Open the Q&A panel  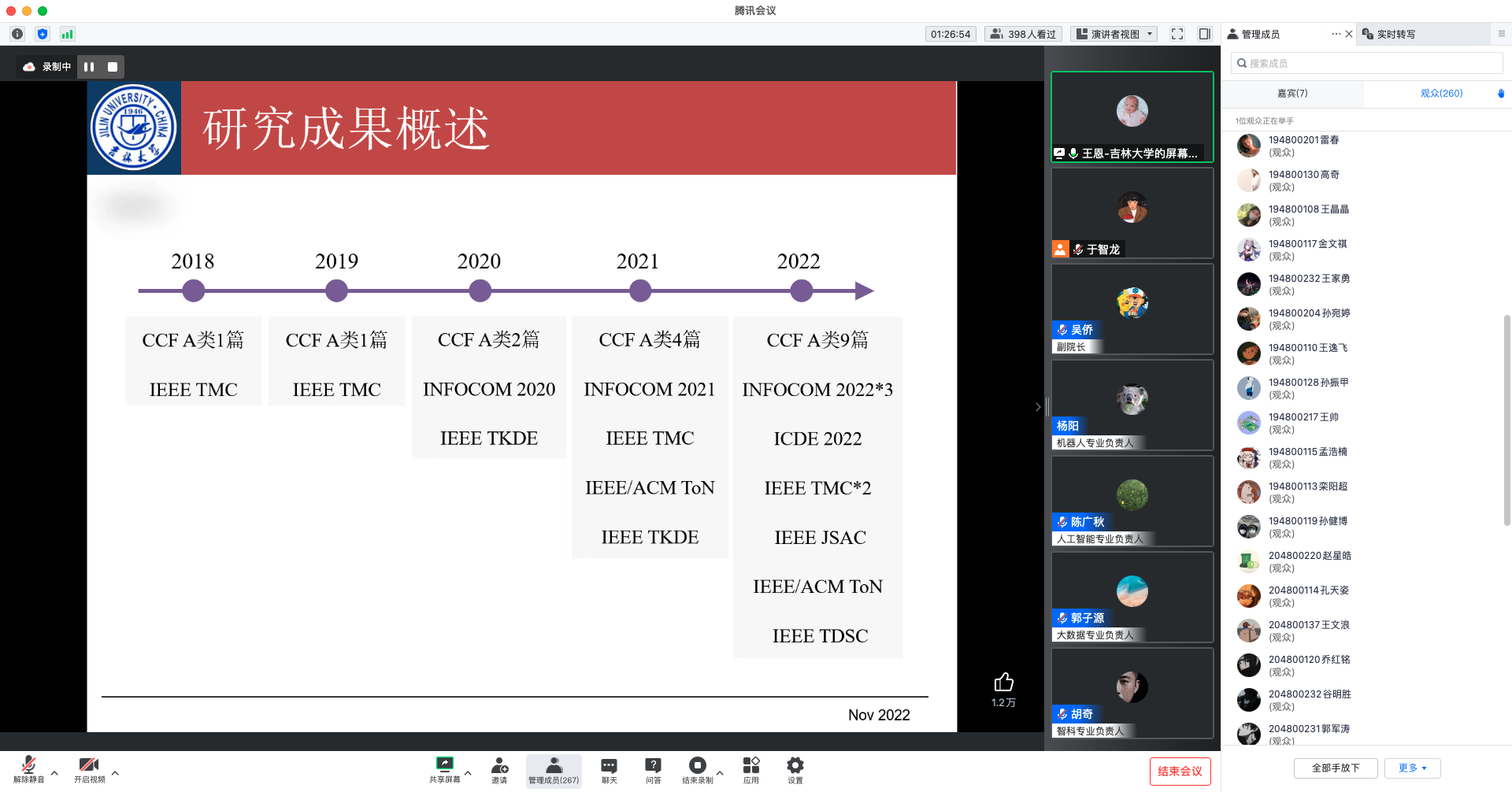(653, 769)
